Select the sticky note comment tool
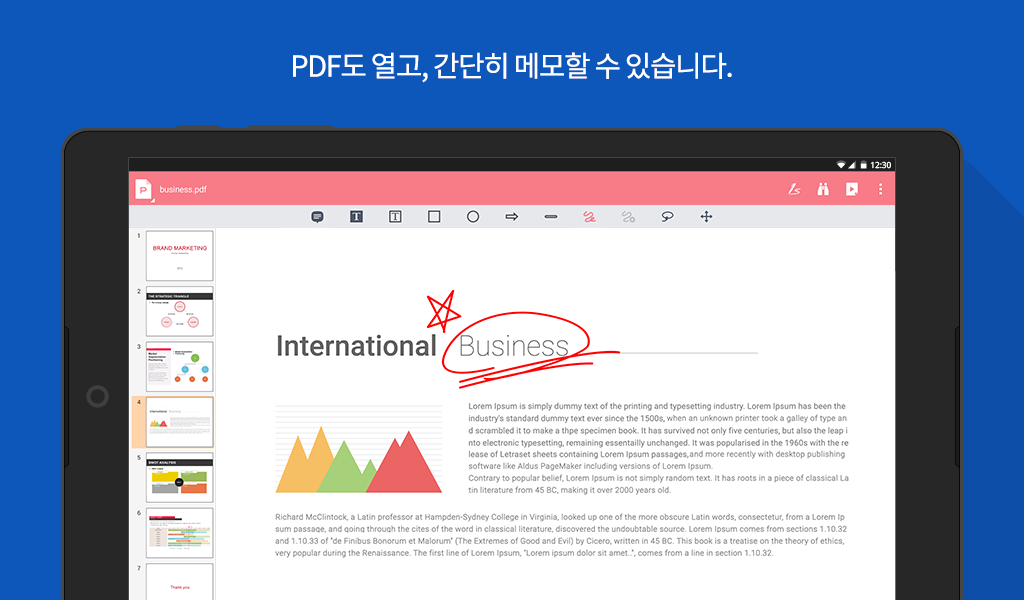 pyautogui.click(x=317, y=217)
